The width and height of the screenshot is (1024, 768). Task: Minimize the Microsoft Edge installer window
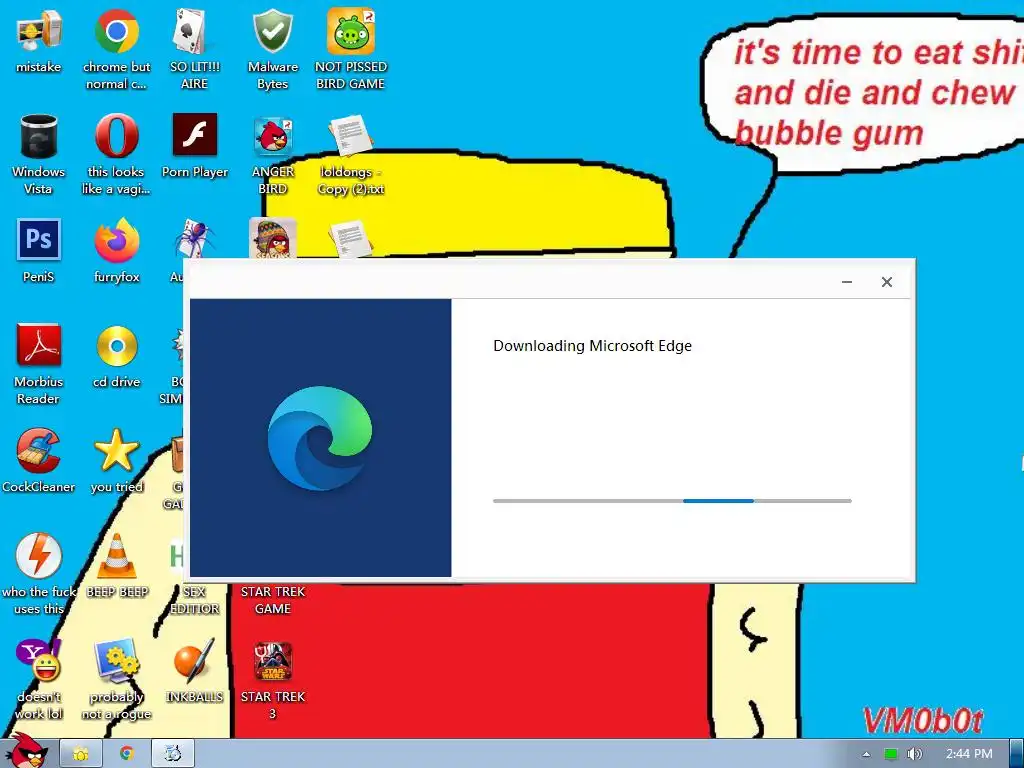(x=847, y=282)
